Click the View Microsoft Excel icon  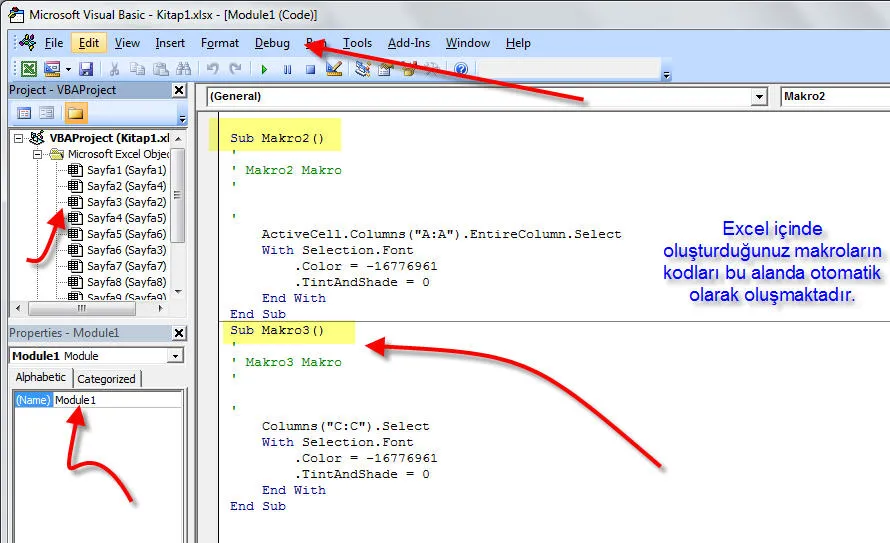(29, 69)
